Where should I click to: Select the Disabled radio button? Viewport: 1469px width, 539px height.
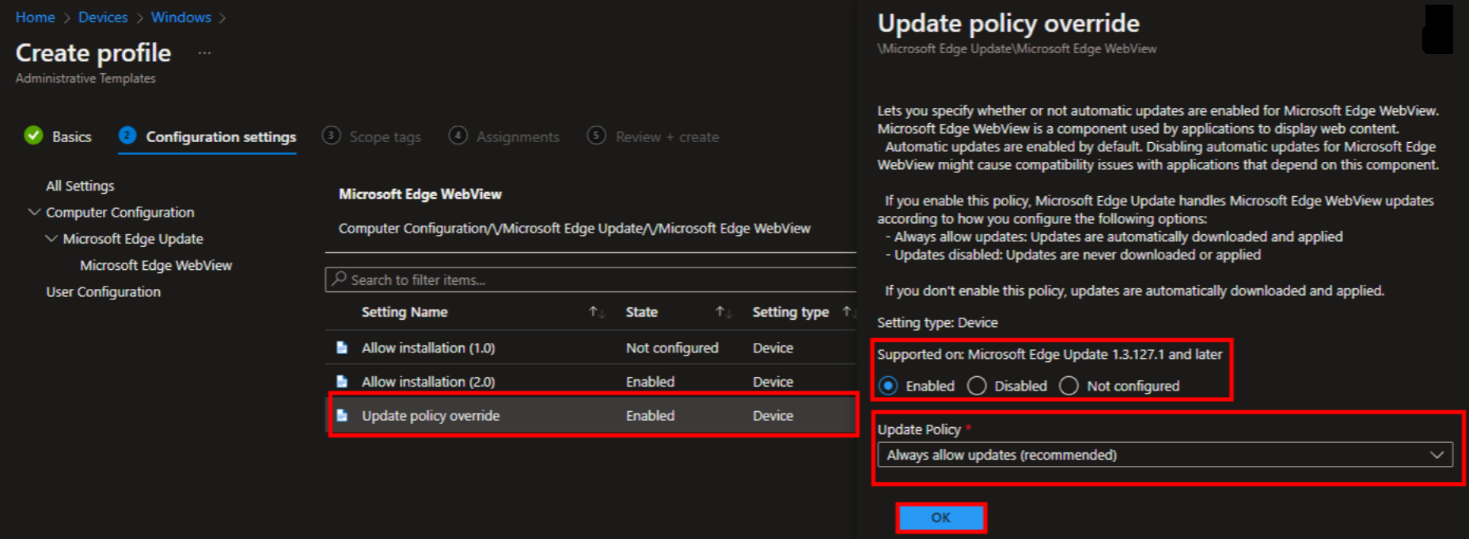pyautogui.click(x=977, y=386)
